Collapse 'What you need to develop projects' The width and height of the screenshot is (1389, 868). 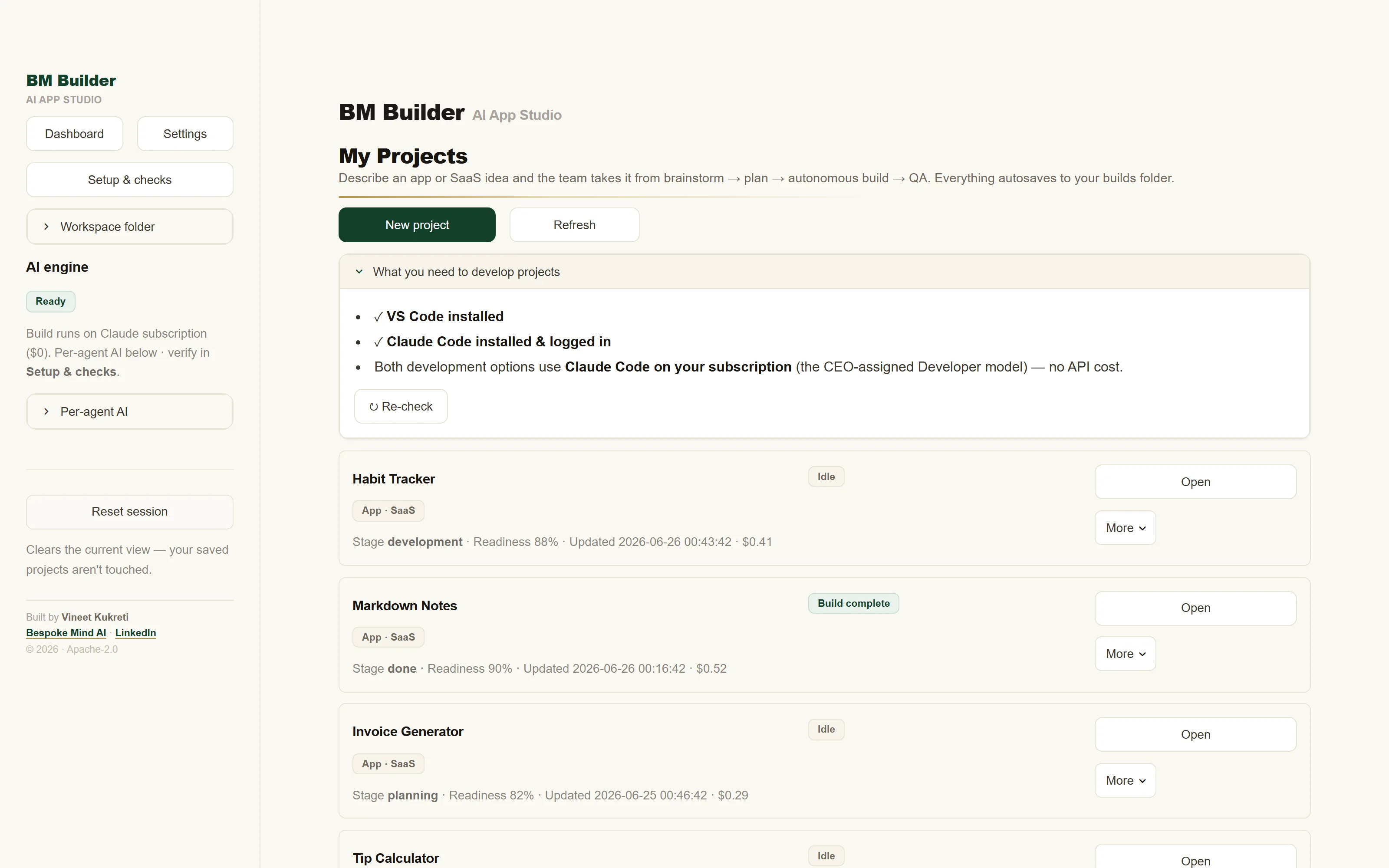coord(824,272)
